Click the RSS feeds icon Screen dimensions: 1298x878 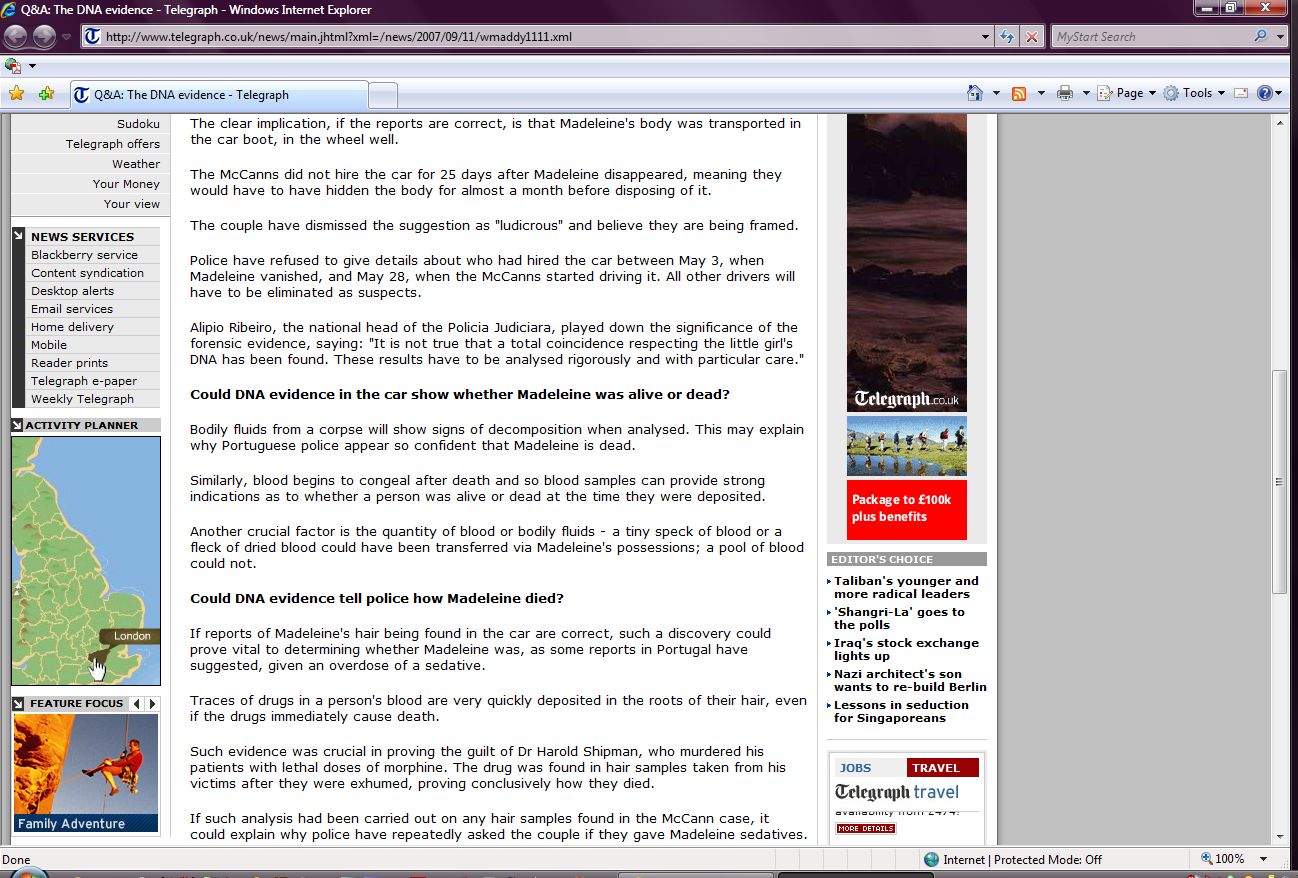[1019, 93]
